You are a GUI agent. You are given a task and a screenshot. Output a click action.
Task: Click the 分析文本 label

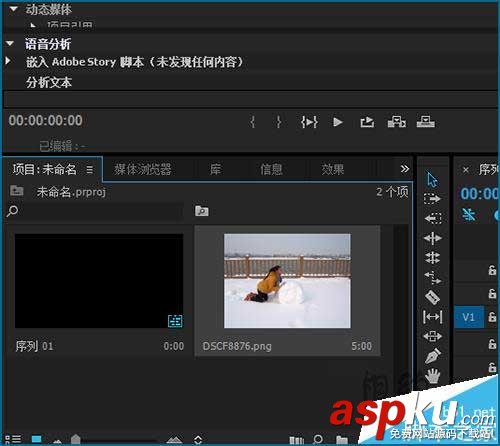(49, 82)
